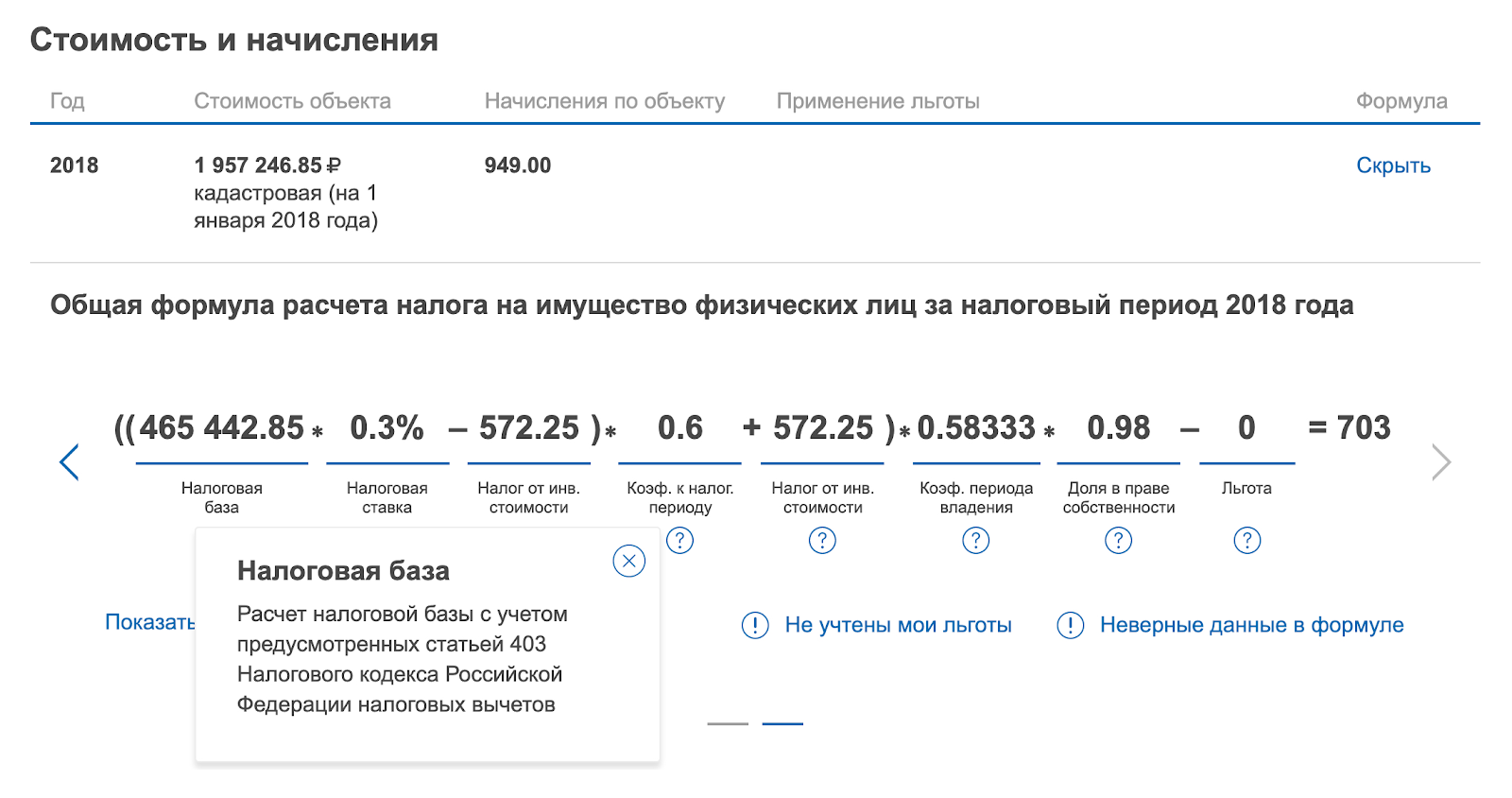The image size is (1512, 798).
Task: Click tax rate value 0.3%
Action: (387, 427)
